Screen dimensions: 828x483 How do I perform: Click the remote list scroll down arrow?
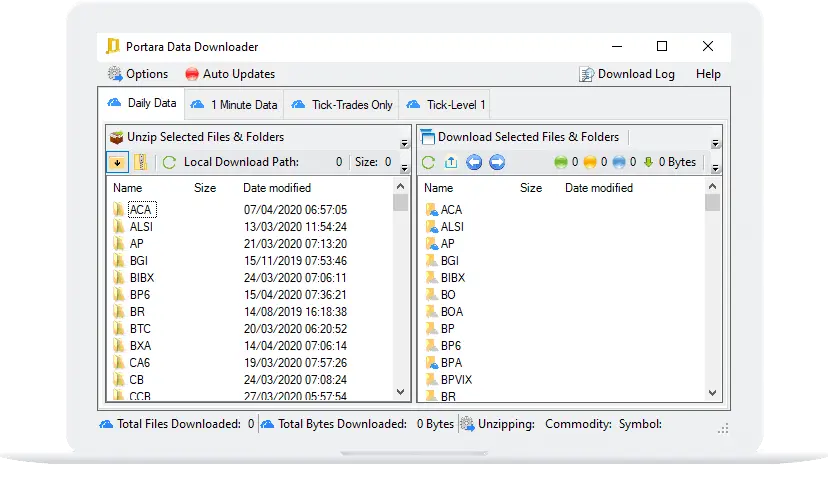[x=712, y=393]
